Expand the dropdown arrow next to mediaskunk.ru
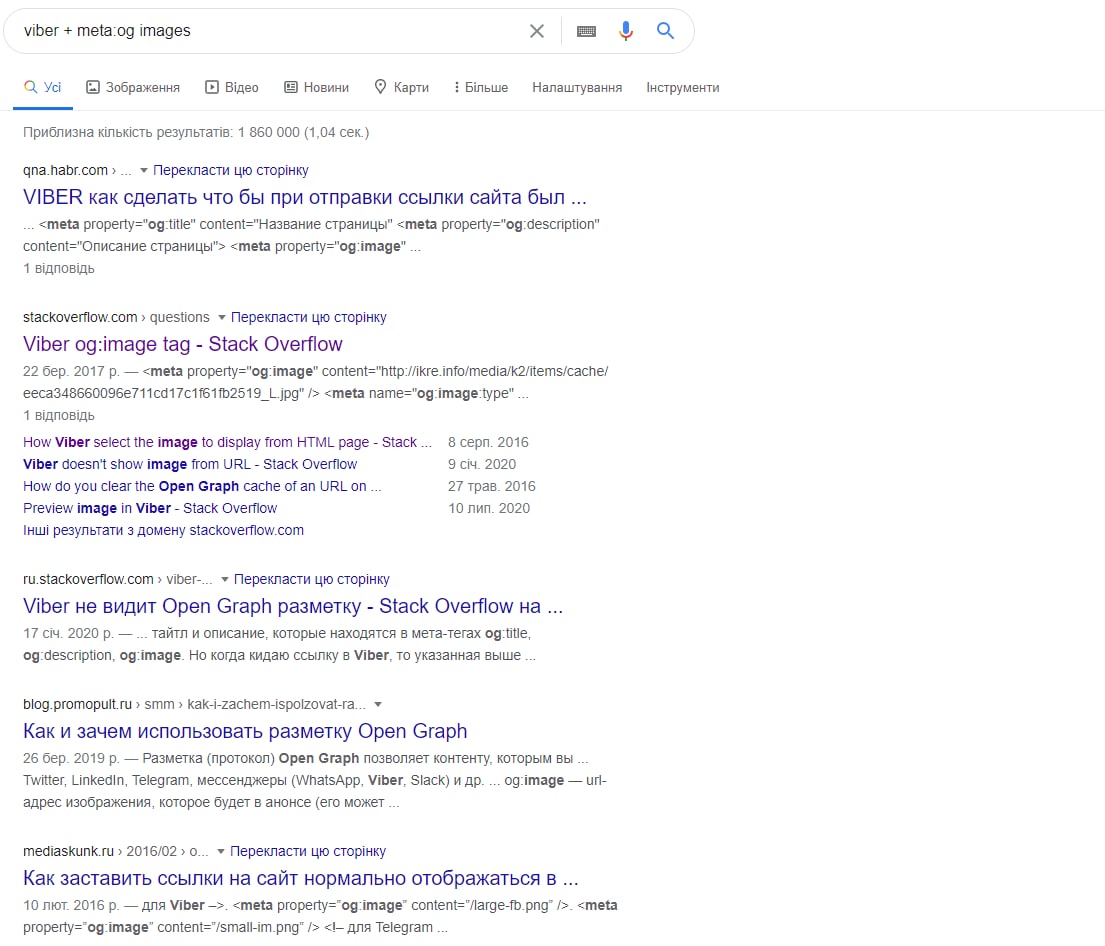The width and height of the screenshot is (1105, 946). tap(221, 852)
